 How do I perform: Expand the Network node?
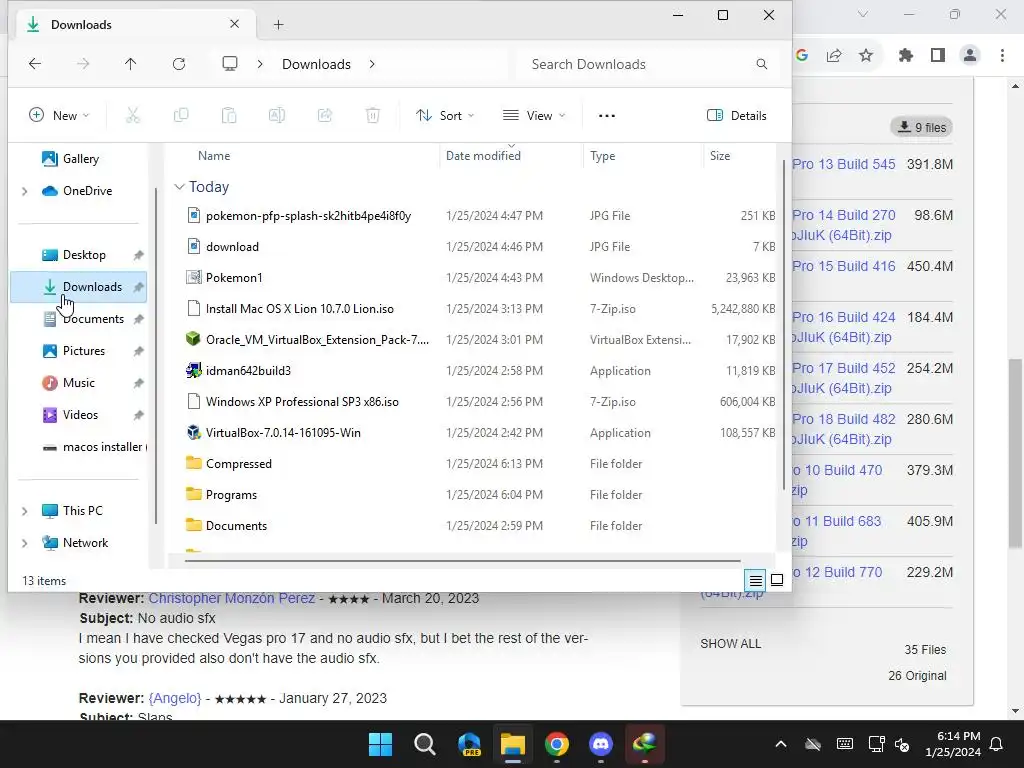coord(25,543)
